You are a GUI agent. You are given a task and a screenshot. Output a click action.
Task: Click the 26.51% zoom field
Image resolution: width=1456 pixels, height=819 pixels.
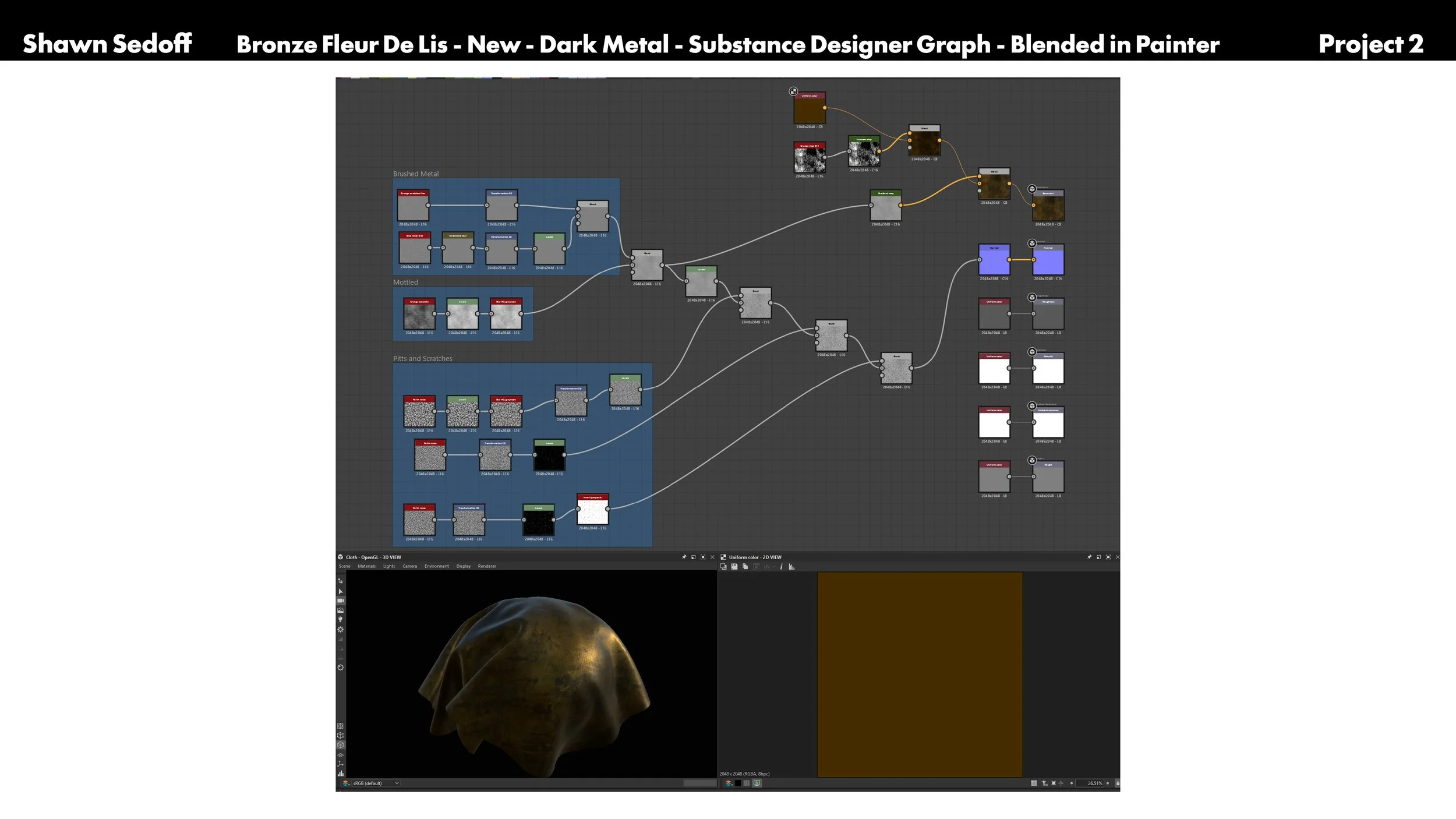click(x=1090, y=783)
